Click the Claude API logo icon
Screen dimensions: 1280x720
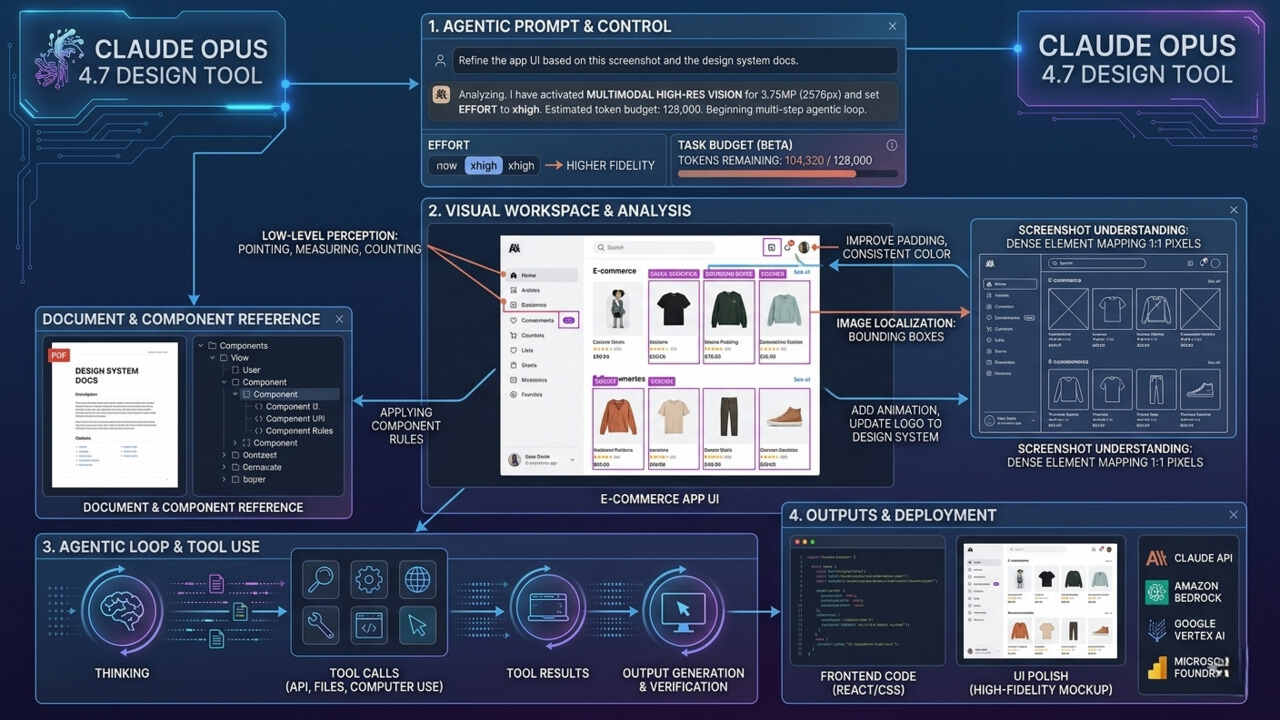pyautogui.click(x=1157, y=558)
